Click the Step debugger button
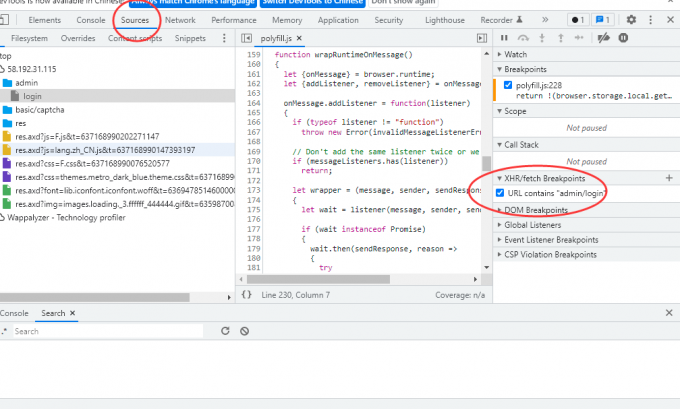The width and height of the screenshot is (680, 409). tap(579, 38)
